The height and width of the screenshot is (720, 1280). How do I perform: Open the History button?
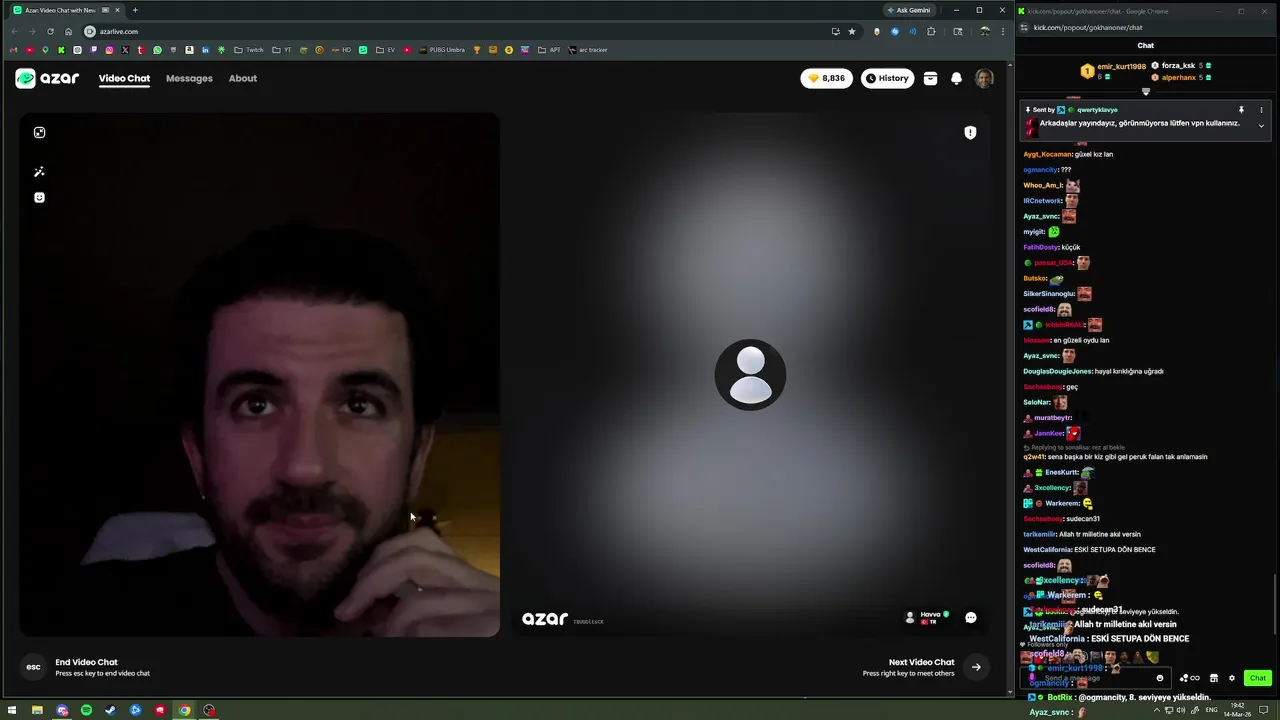click(x=887, y=78)
